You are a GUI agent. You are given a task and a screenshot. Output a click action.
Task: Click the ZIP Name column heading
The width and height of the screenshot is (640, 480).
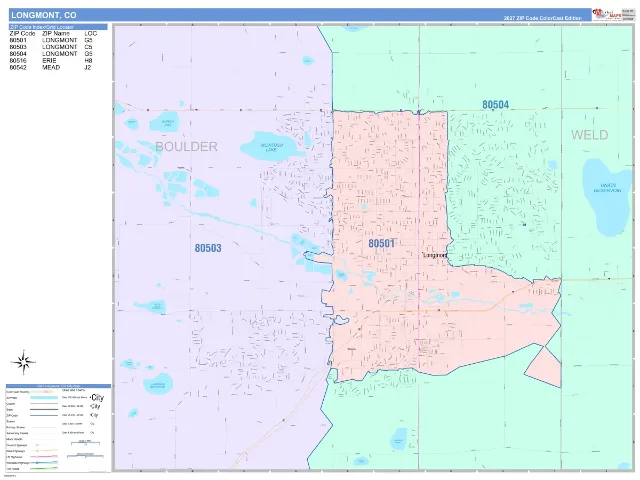click(x=56, y=33)
